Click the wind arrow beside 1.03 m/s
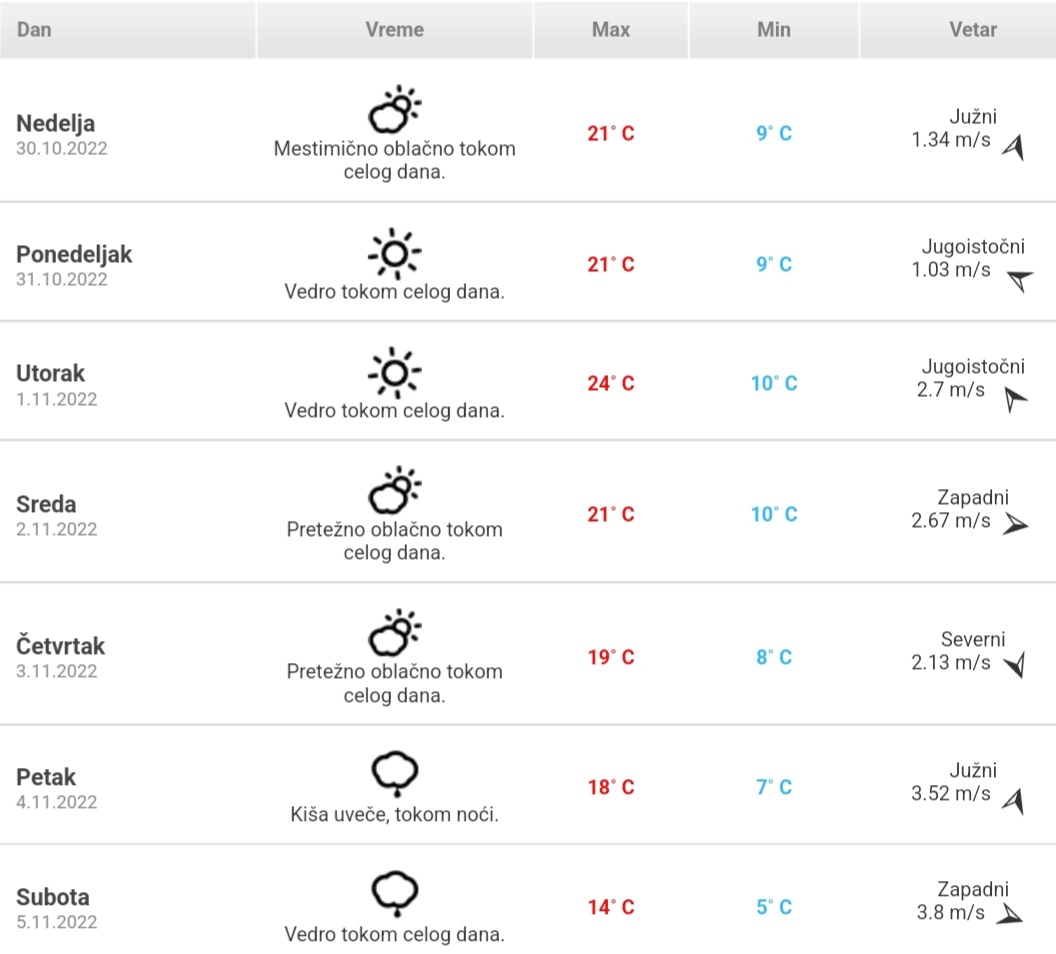Screen dimensions: 1056x954 click(x=1017, y=280)
